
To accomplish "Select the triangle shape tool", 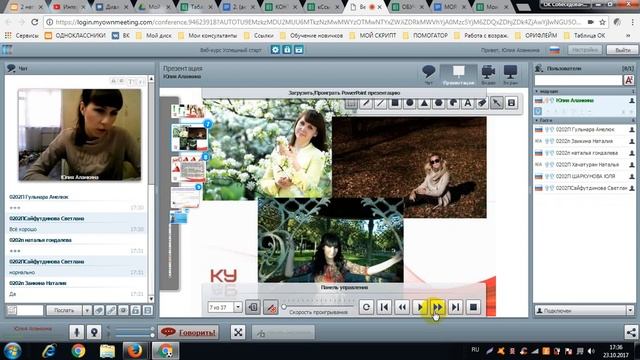I will point(424,103).
